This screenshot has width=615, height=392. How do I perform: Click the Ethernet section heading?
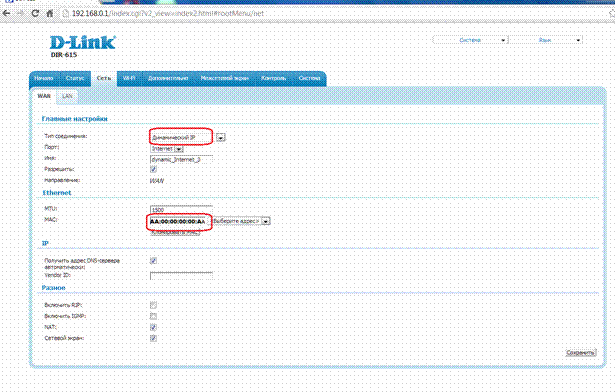57,193
